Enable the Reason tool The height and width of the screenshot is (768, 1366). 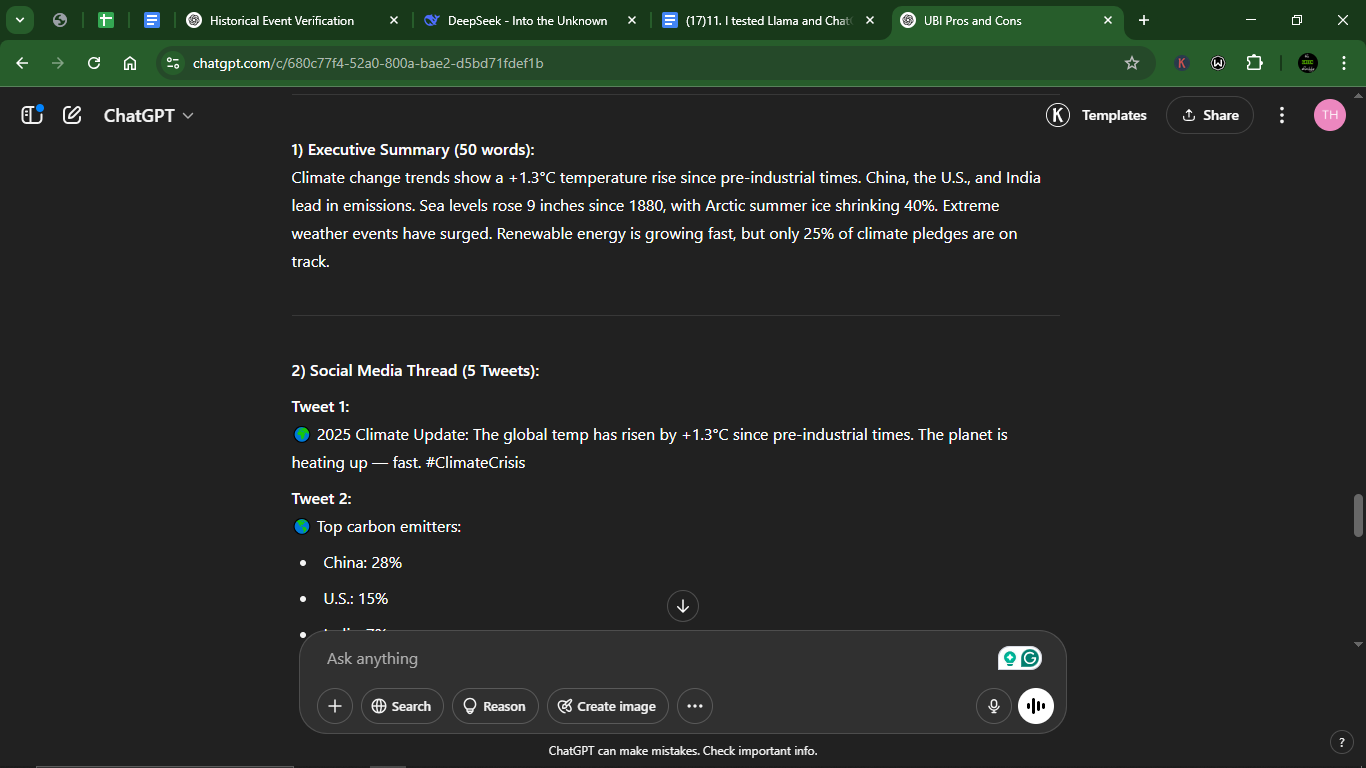pos(495,706)
